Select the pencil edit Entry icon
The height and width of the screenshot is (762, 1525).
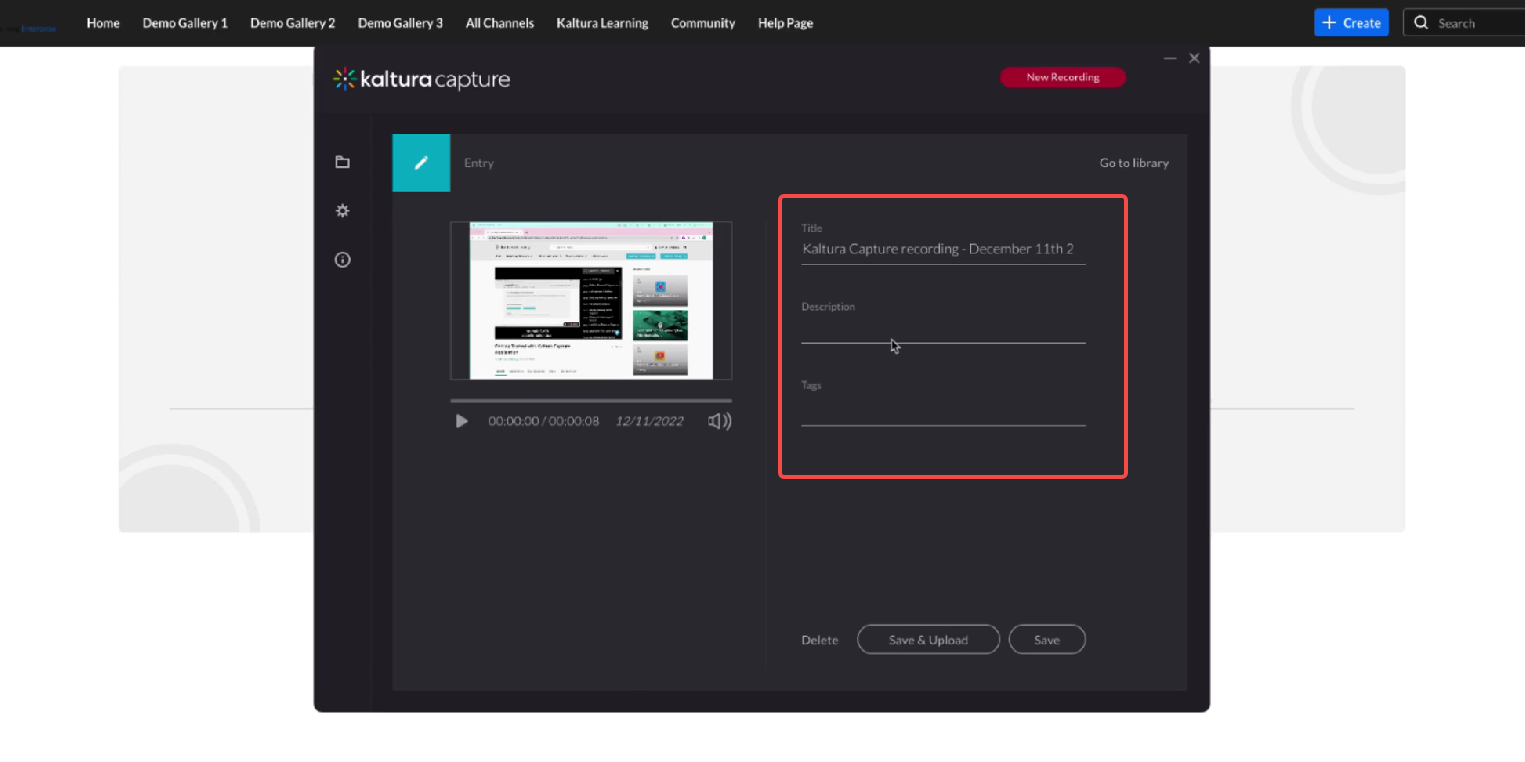(x=421, y=163)
